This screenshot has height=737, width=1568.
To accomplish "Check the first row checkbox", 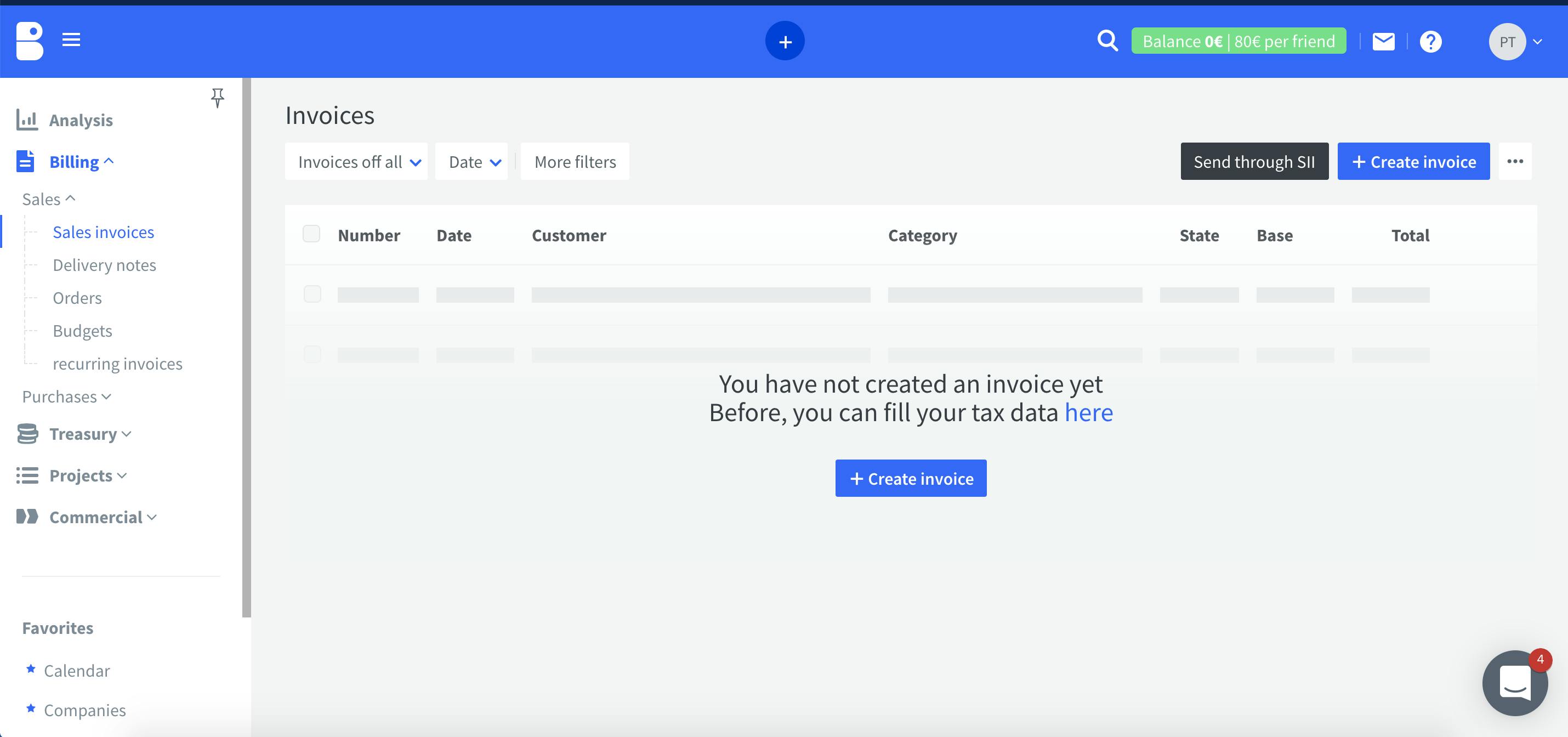I will tap(313, 294).
